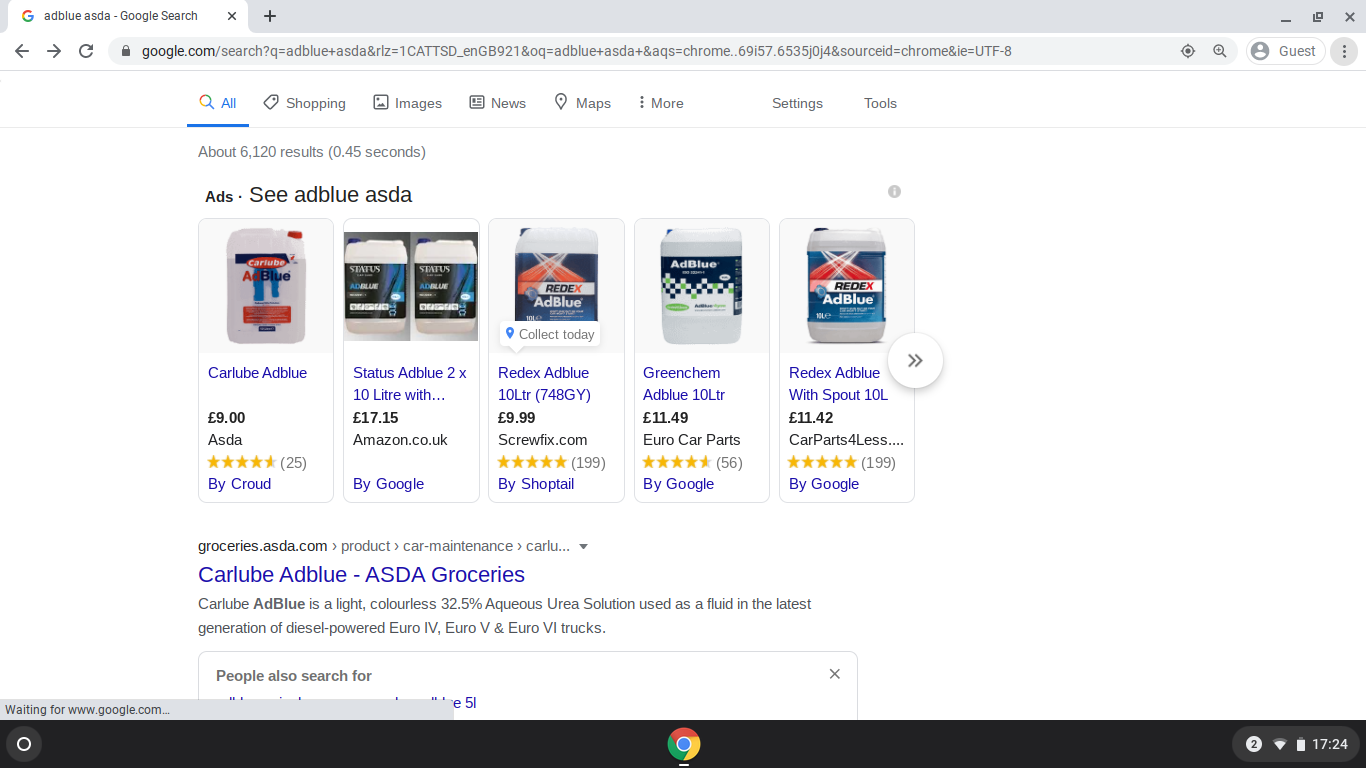Open the More search options menu
The width and height of the screenshot is (1366, 768).
click(x=660, y=103)
